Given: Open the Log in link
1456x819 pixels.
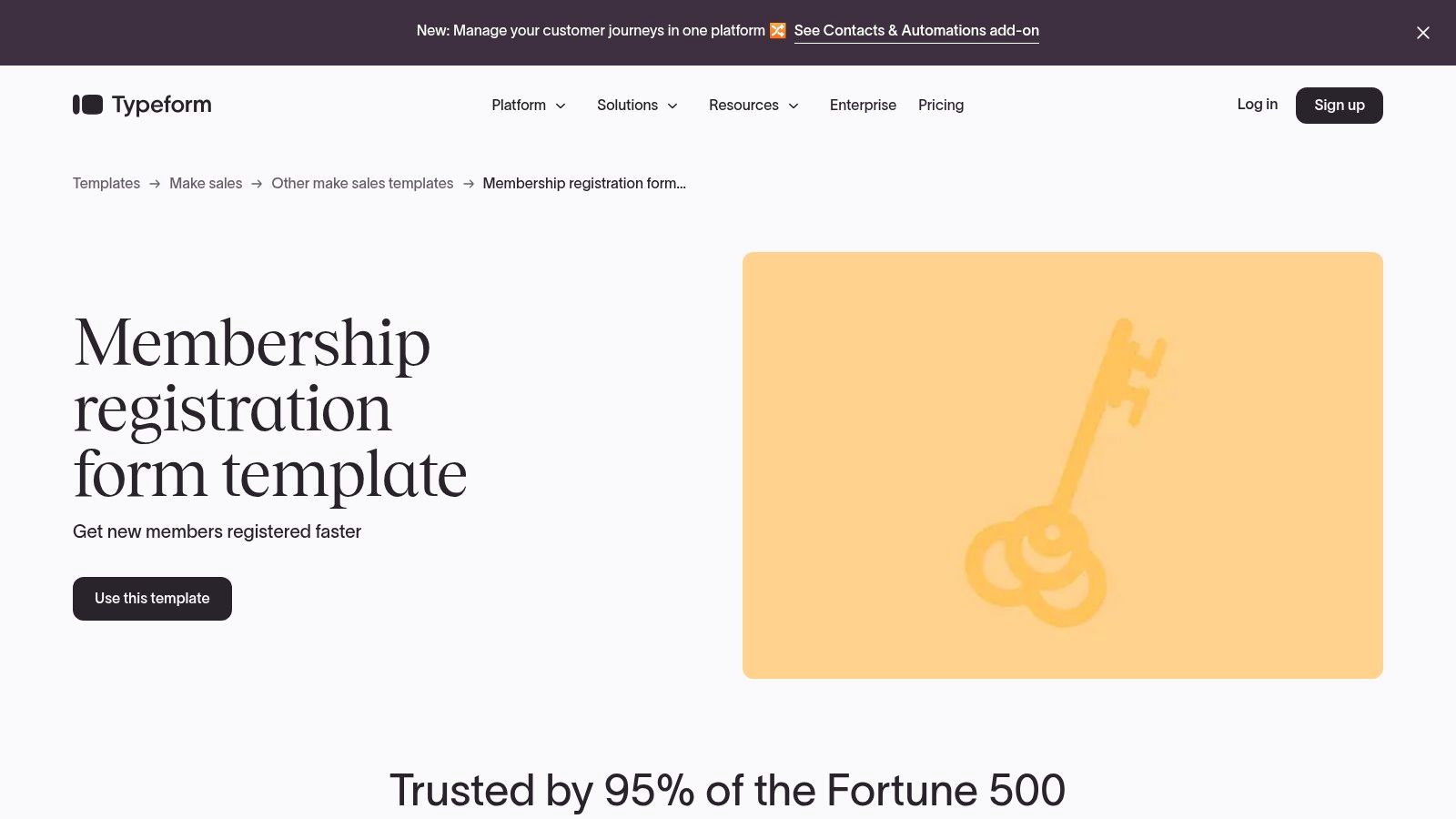Looking at the screenshot, I should click(x=1257, y=105).
